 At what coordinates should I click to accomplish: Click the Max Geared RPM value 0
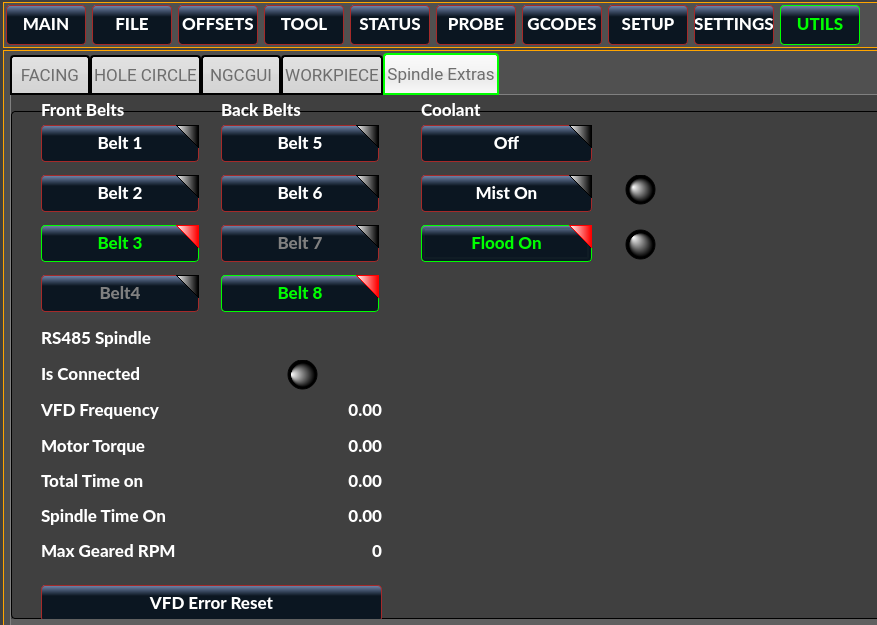tap(377, 551)
